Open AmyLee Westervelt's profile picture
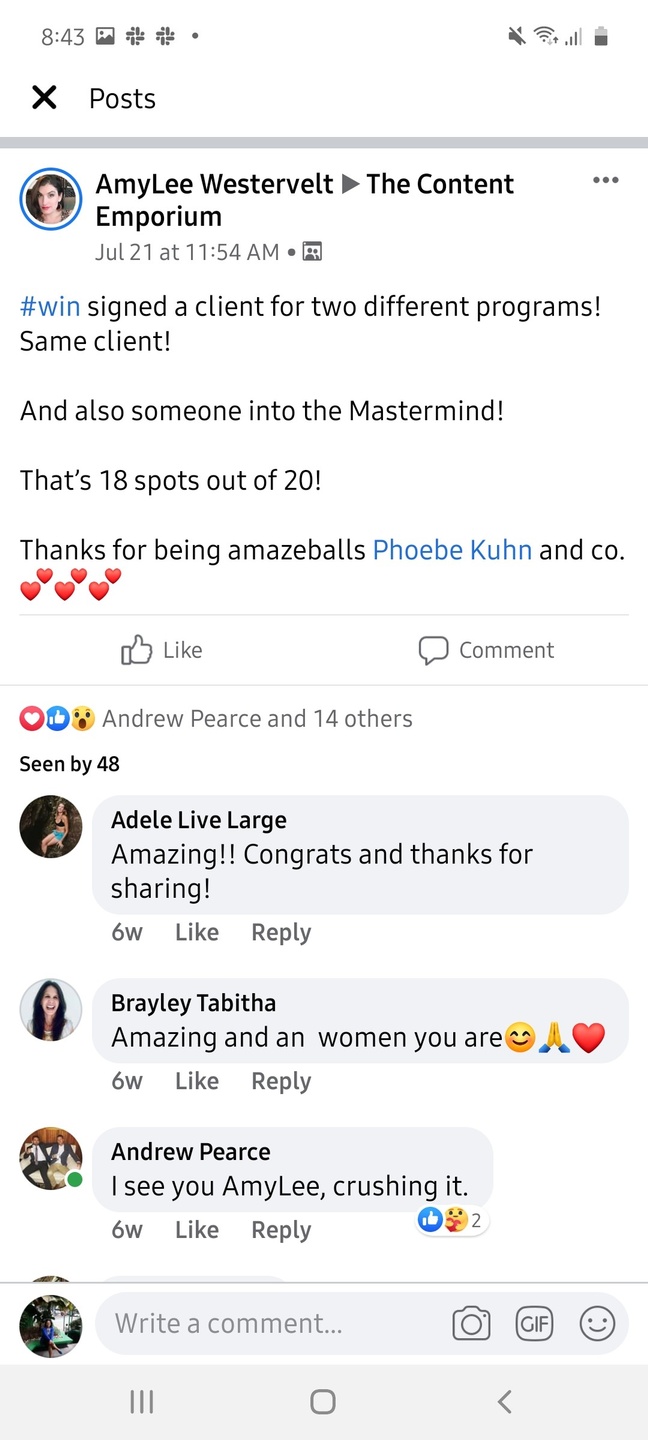 pos(50,199)
